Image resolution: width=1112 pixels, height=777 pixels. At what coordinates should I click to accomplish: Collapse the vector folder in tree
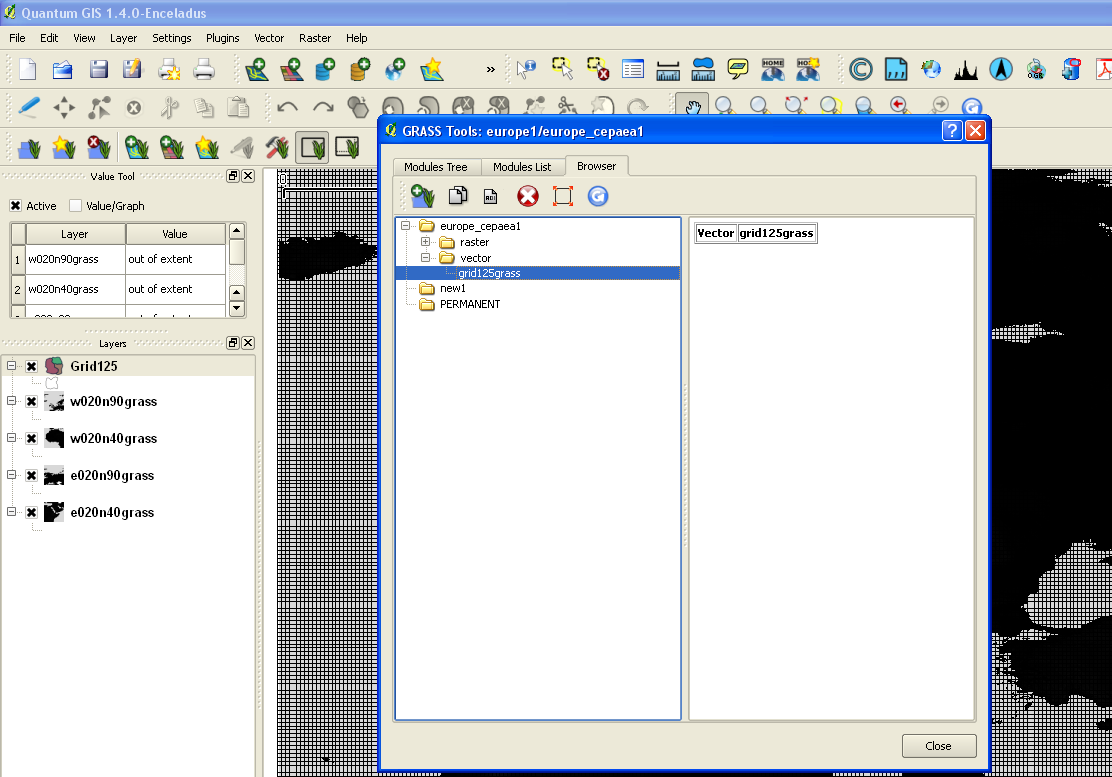(426, 258)
